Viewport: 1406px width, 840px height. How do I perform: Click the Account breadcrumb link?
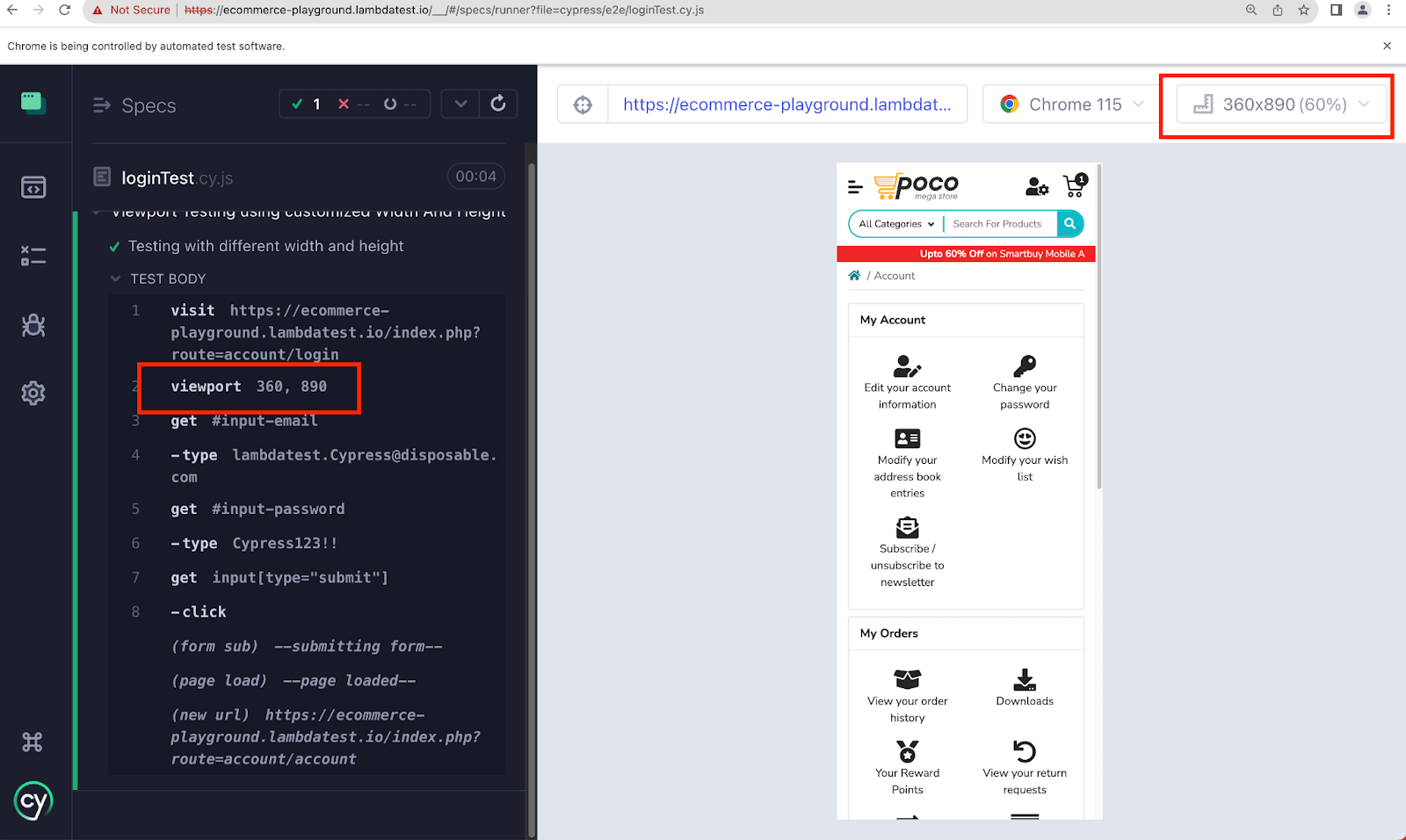[x=895, y=275]
